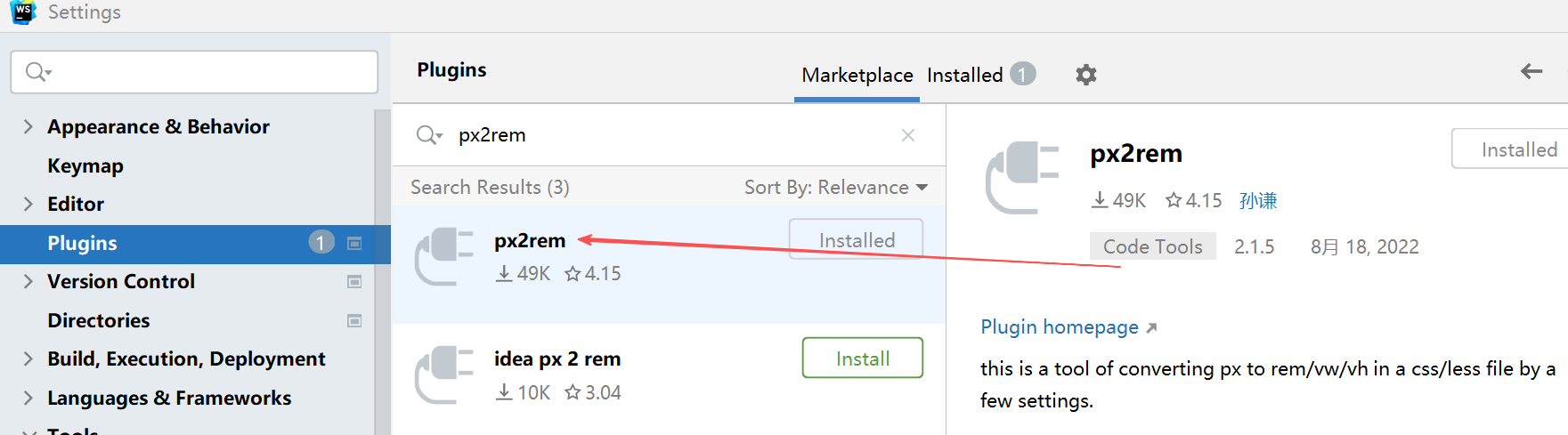Click Installed button in details pane
Viewport: 1568px width, 435px height.
coord(1510,149)
